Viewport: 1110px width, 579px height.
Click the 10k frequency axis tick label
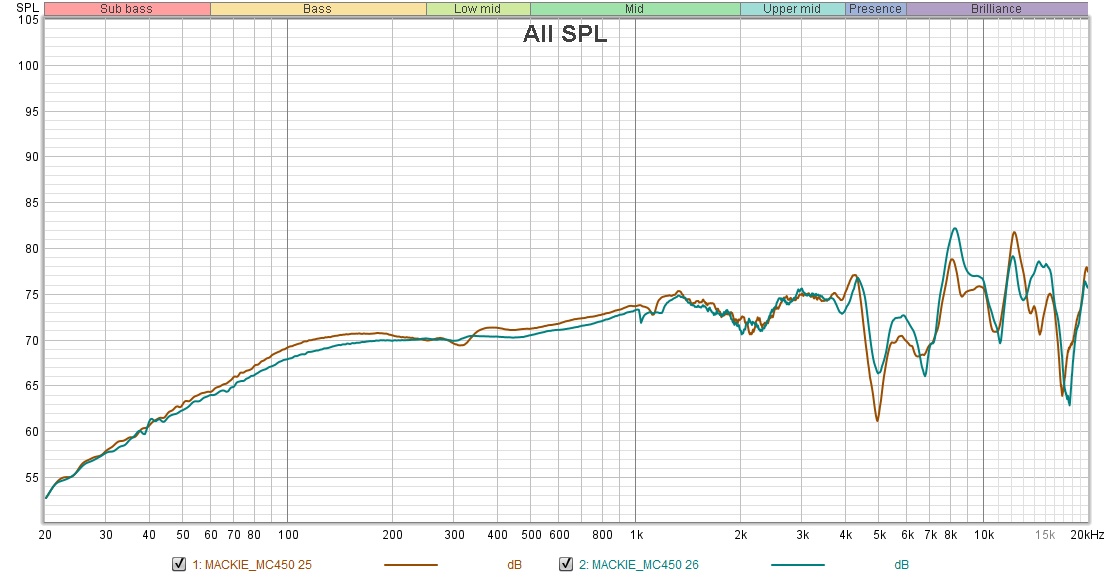[984, 535]
